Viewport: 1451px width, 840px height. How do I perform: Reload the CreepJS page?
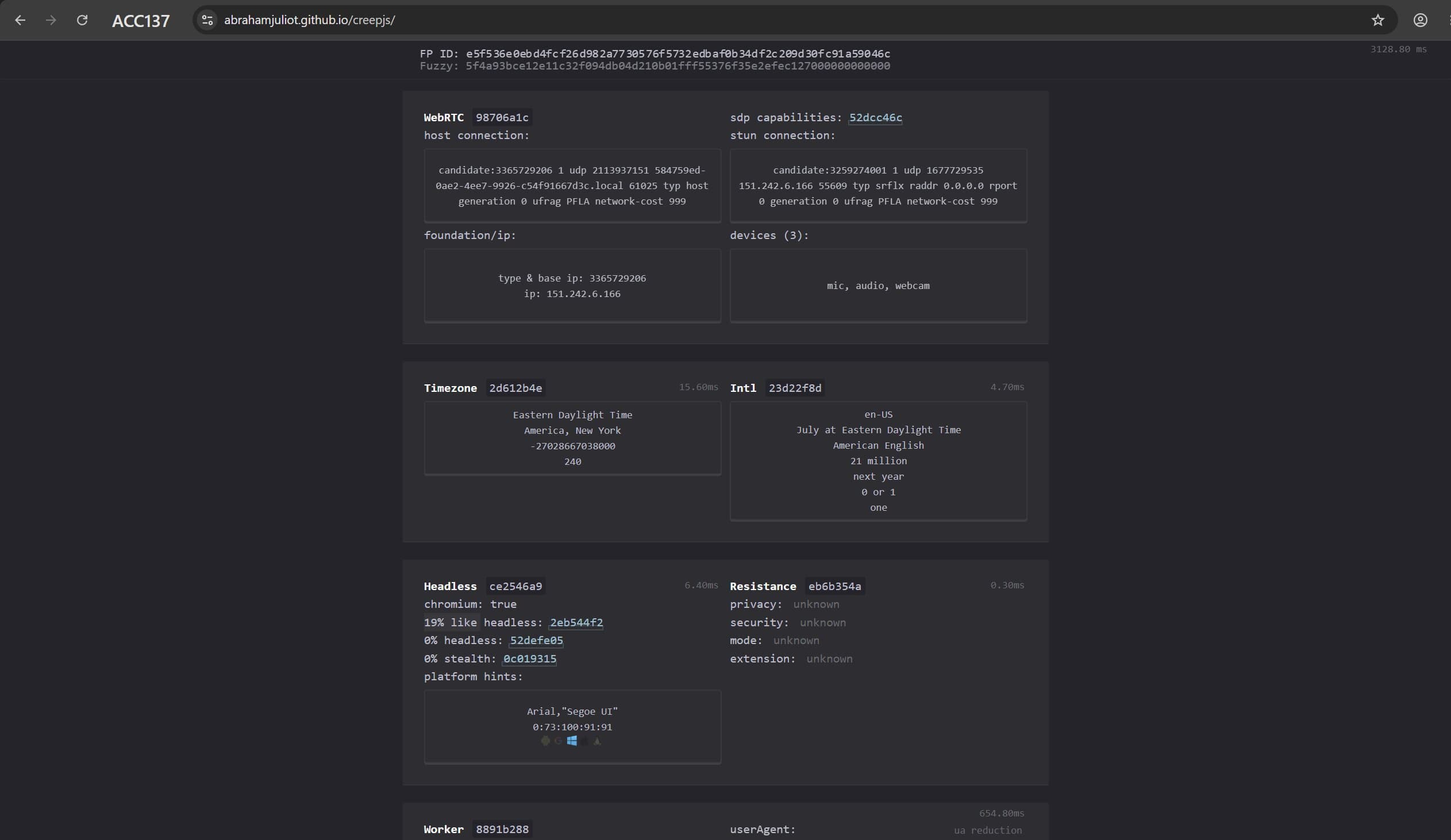[82, 20]
